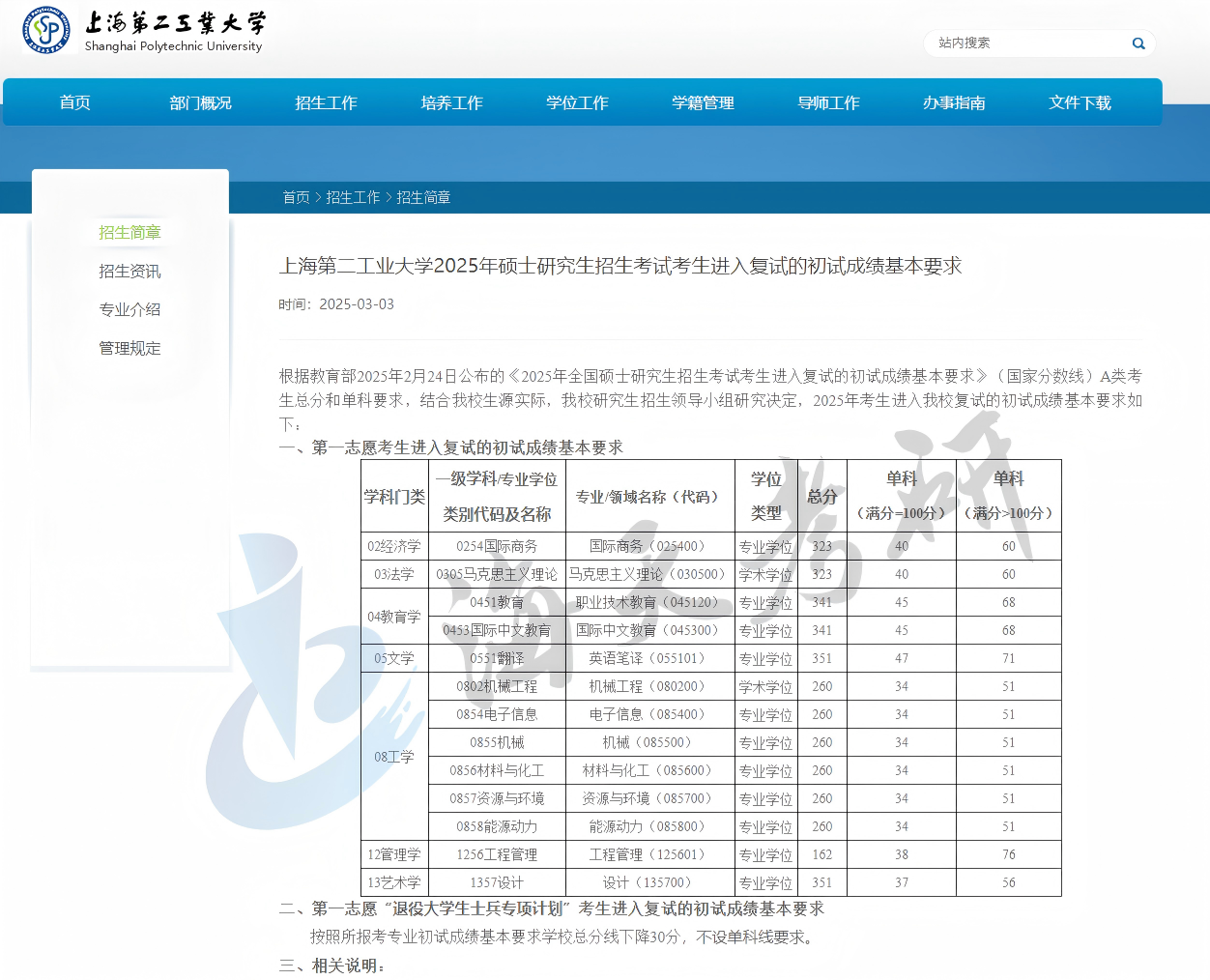1210x980 pixels.
Task: Open the 导师工作 navigation item
Action: tap(828, 102)
